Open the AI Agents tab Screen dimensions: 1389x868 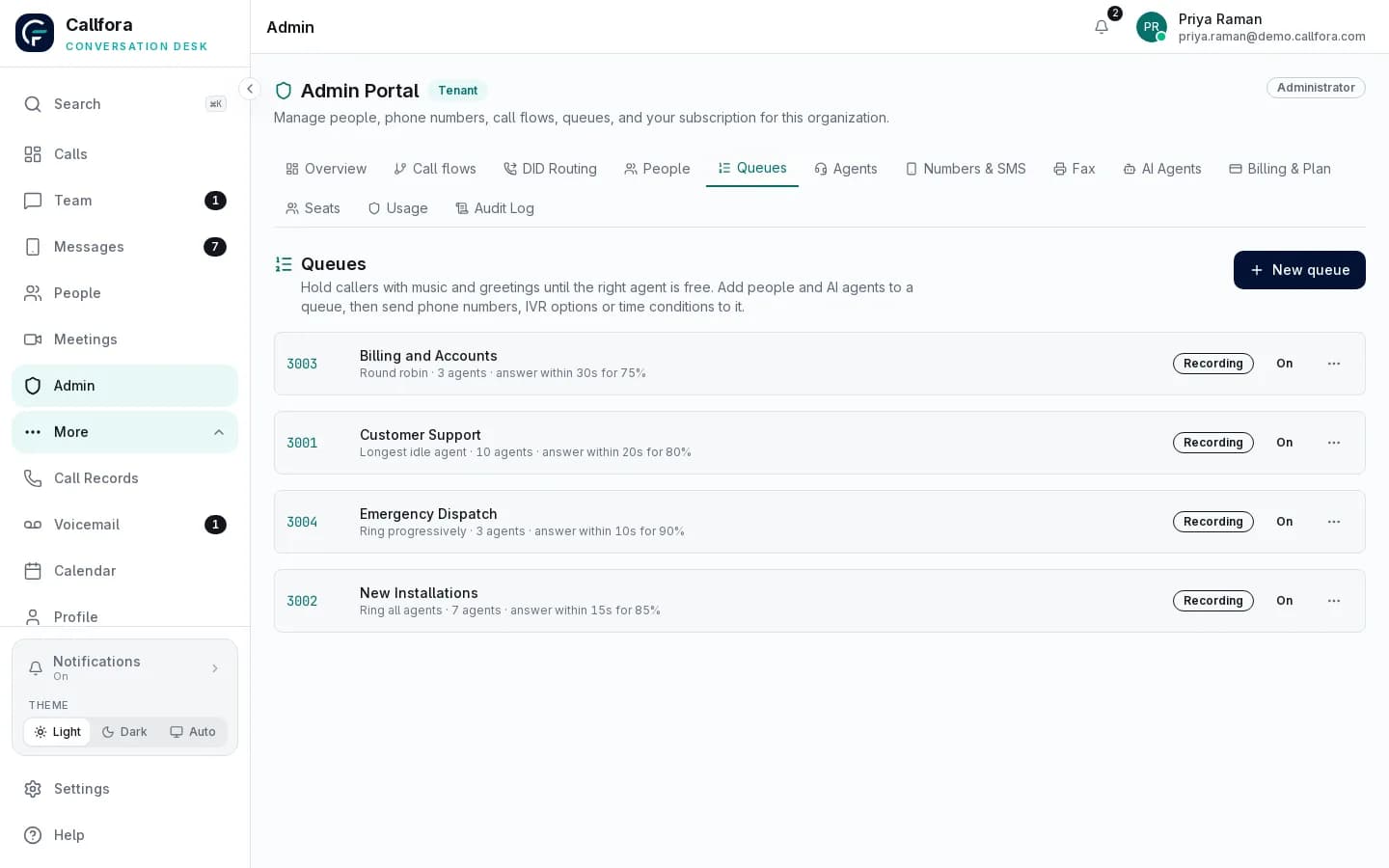click(x=1162, y=169)
